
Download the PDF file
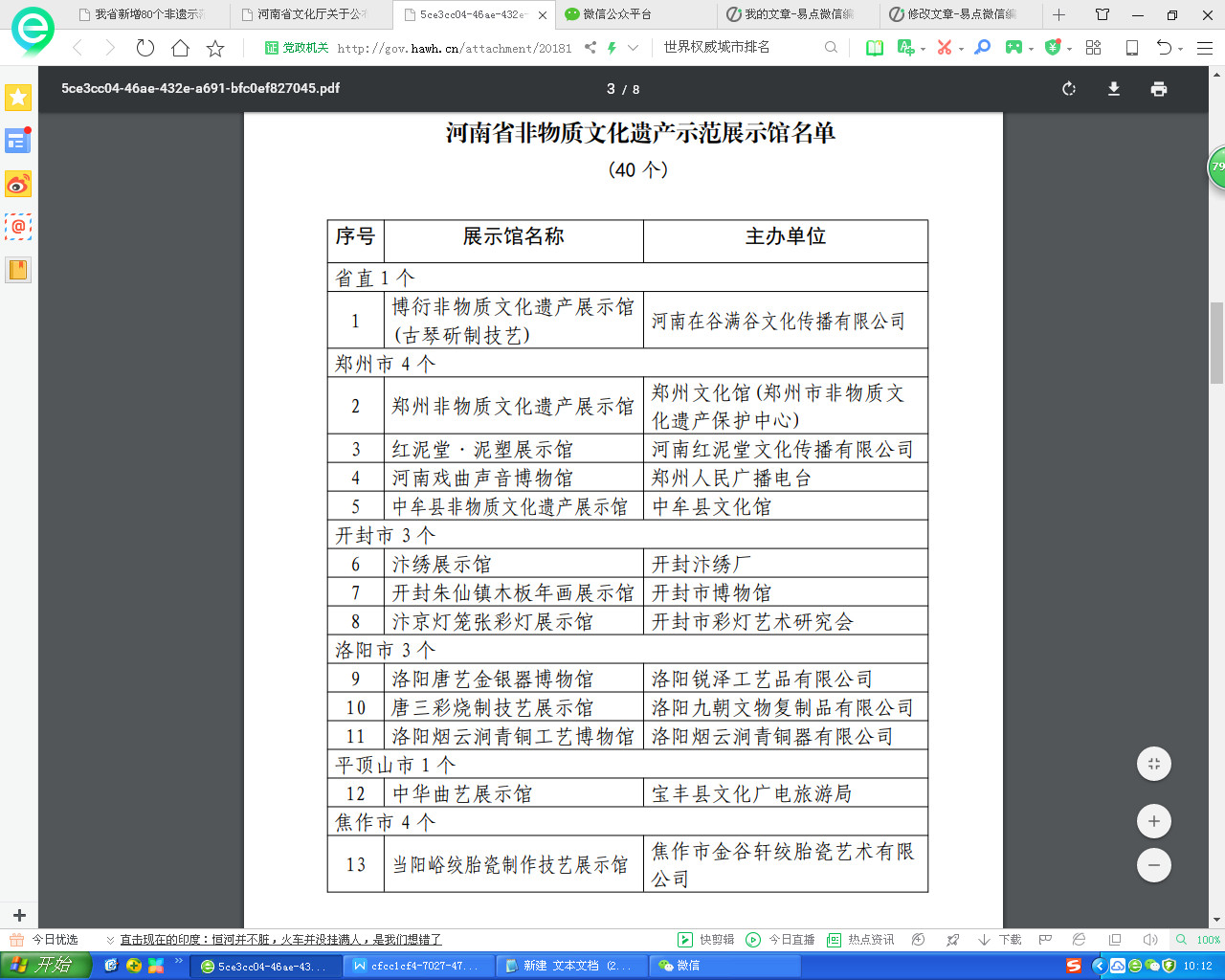click(1114, 89)
